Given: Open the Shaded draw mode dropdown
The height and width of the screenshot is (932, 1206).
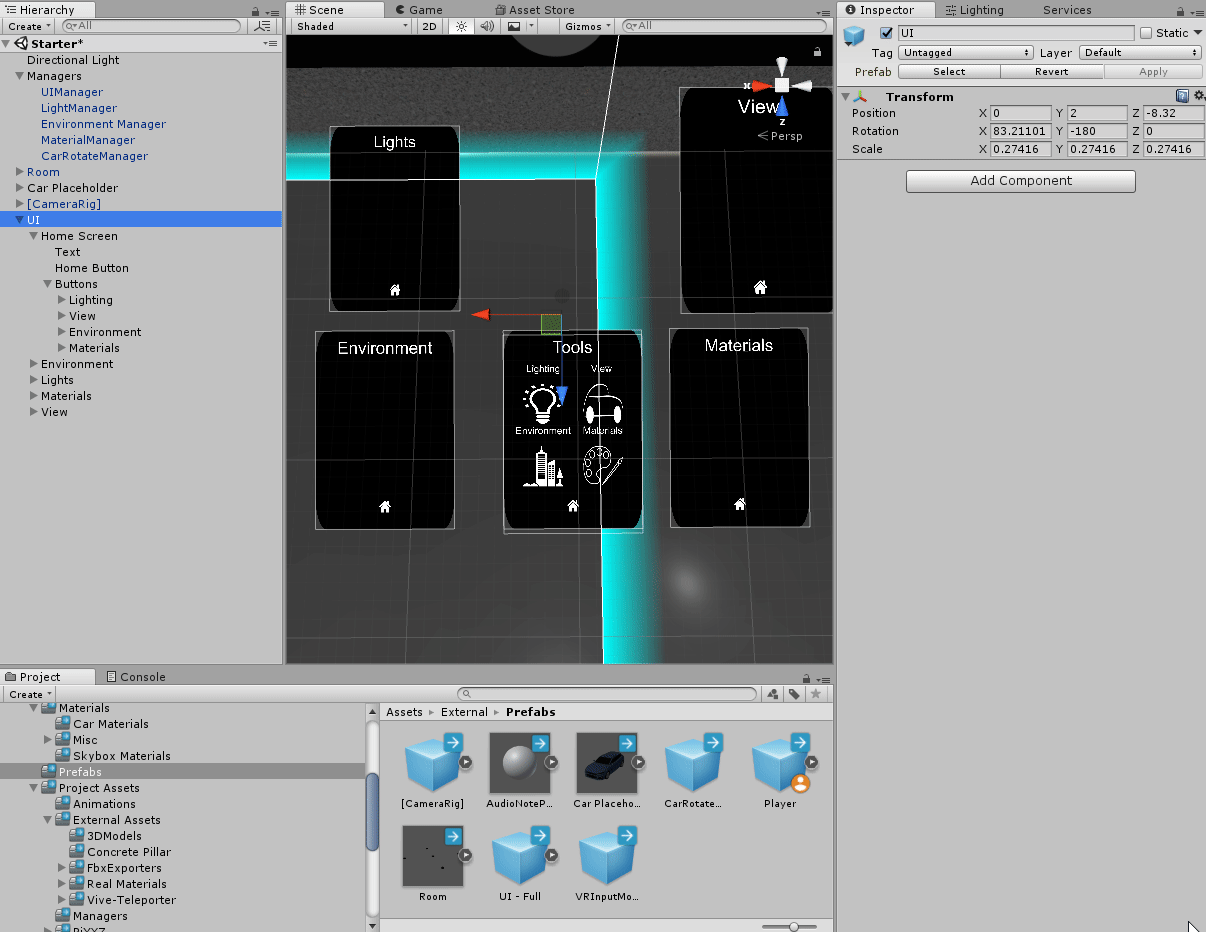Looking at the screenshot, I should point(351,26).
